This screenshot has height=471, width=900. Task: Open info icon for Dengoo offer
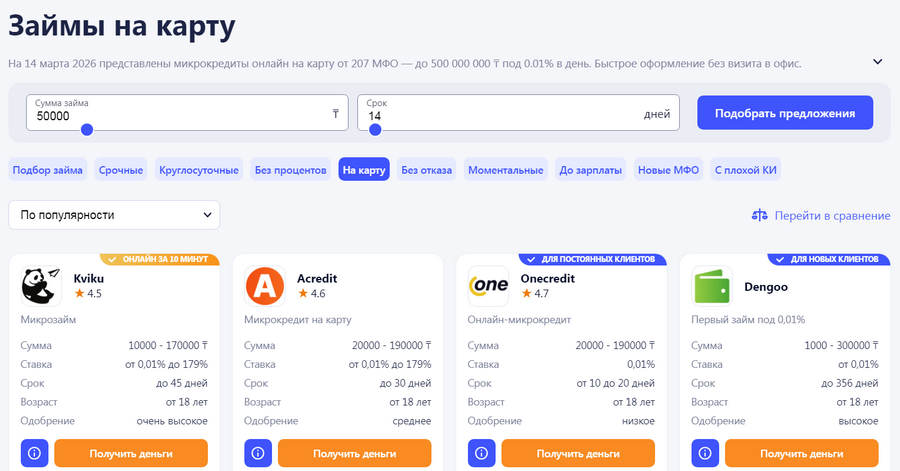[705, 453]
